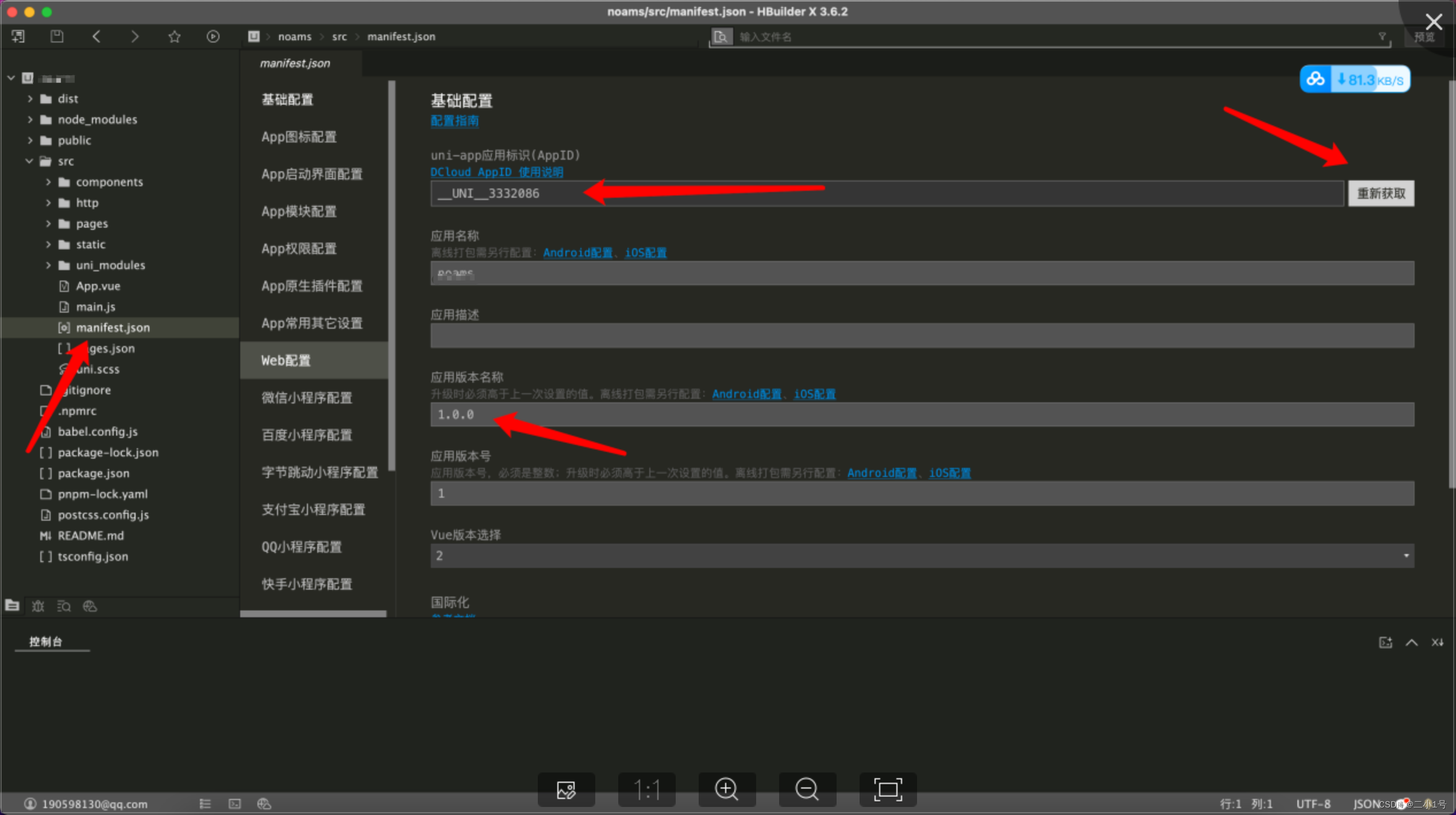Open the 配置指南 link

coord(454,121)
